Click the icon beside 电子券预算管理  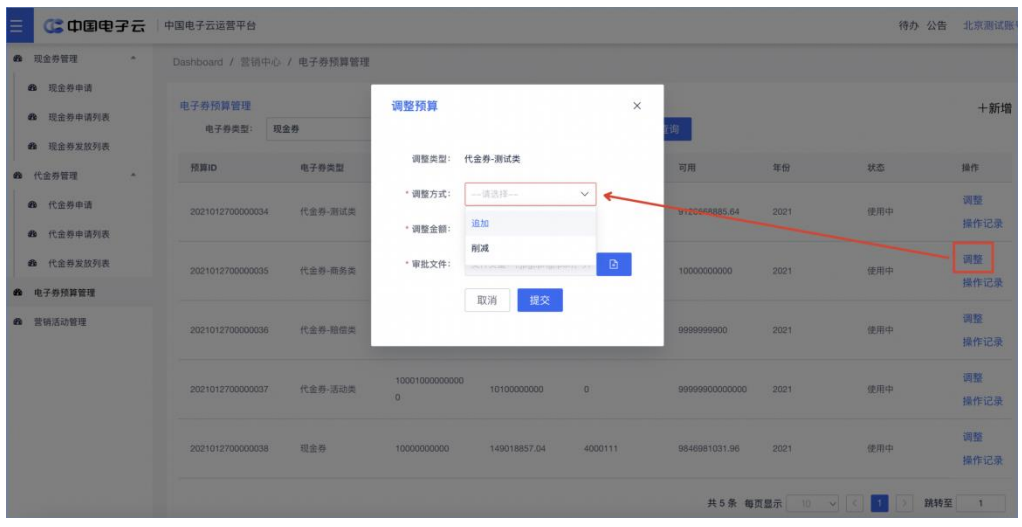tap(18, 292)
